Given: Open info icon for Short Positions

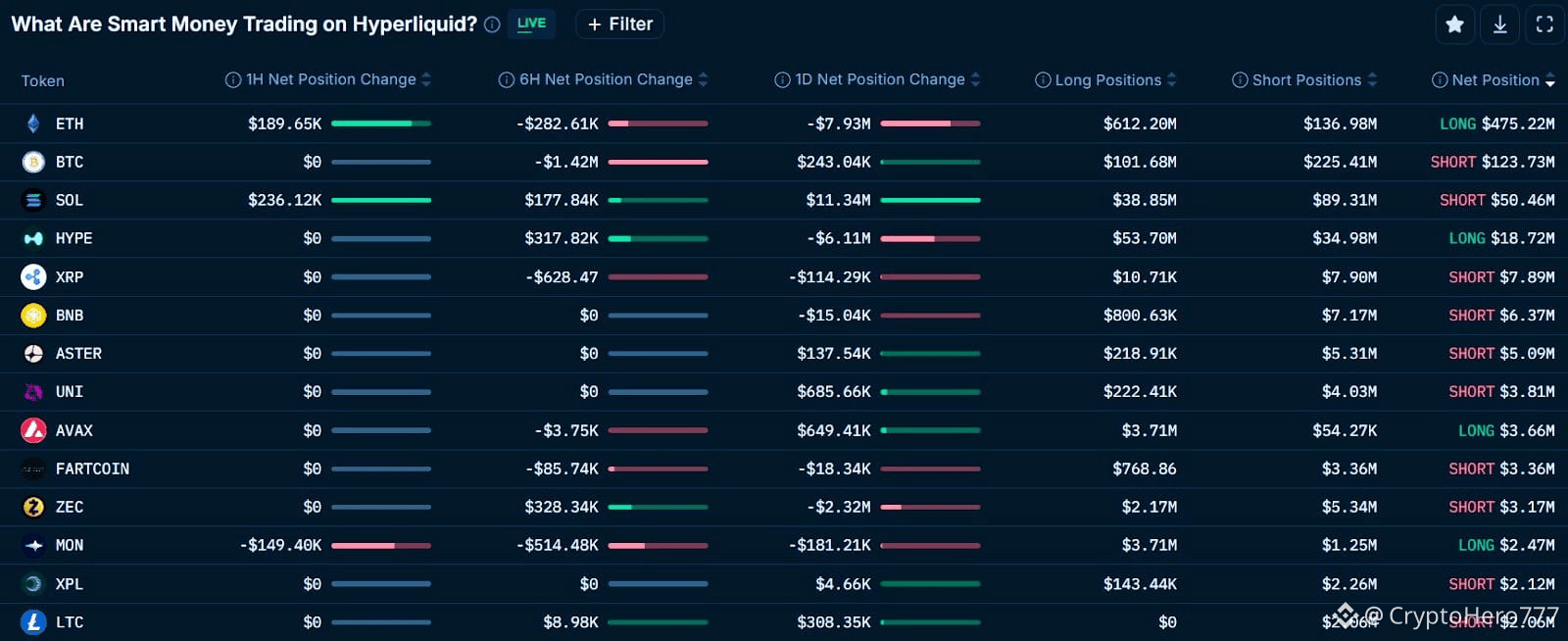Looking at the screenshot, I should pyautogui.click(x=1240, y=80).
